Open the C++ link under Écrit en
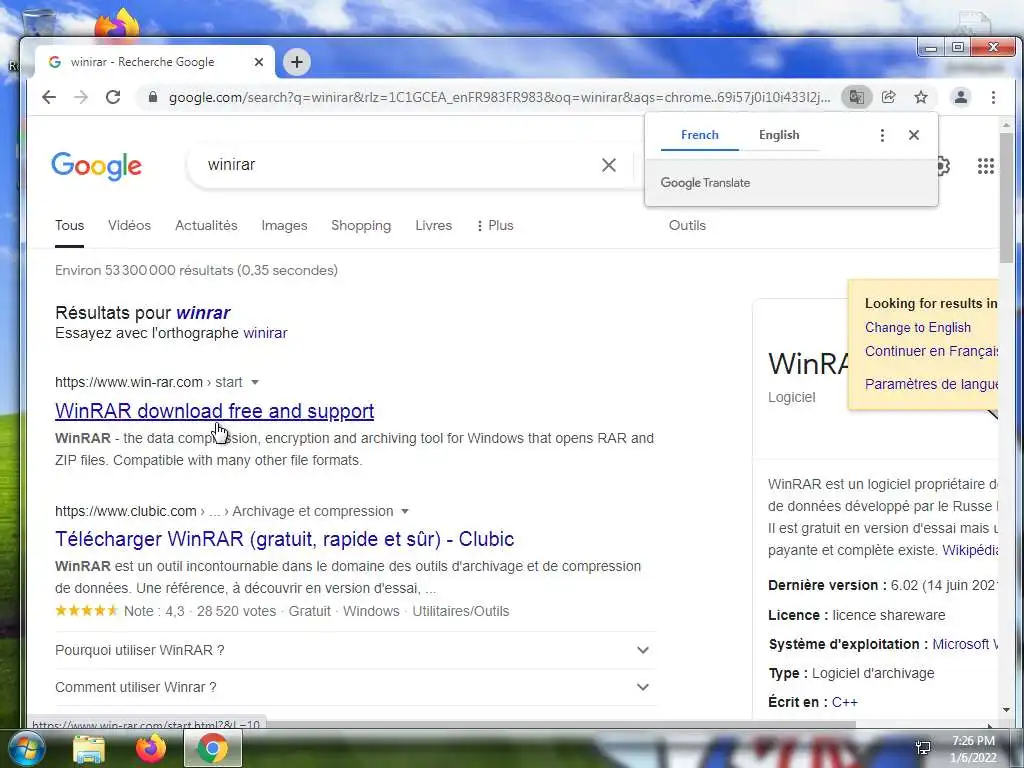This screenshot has width=1024, height=768. tap(844, 703)
